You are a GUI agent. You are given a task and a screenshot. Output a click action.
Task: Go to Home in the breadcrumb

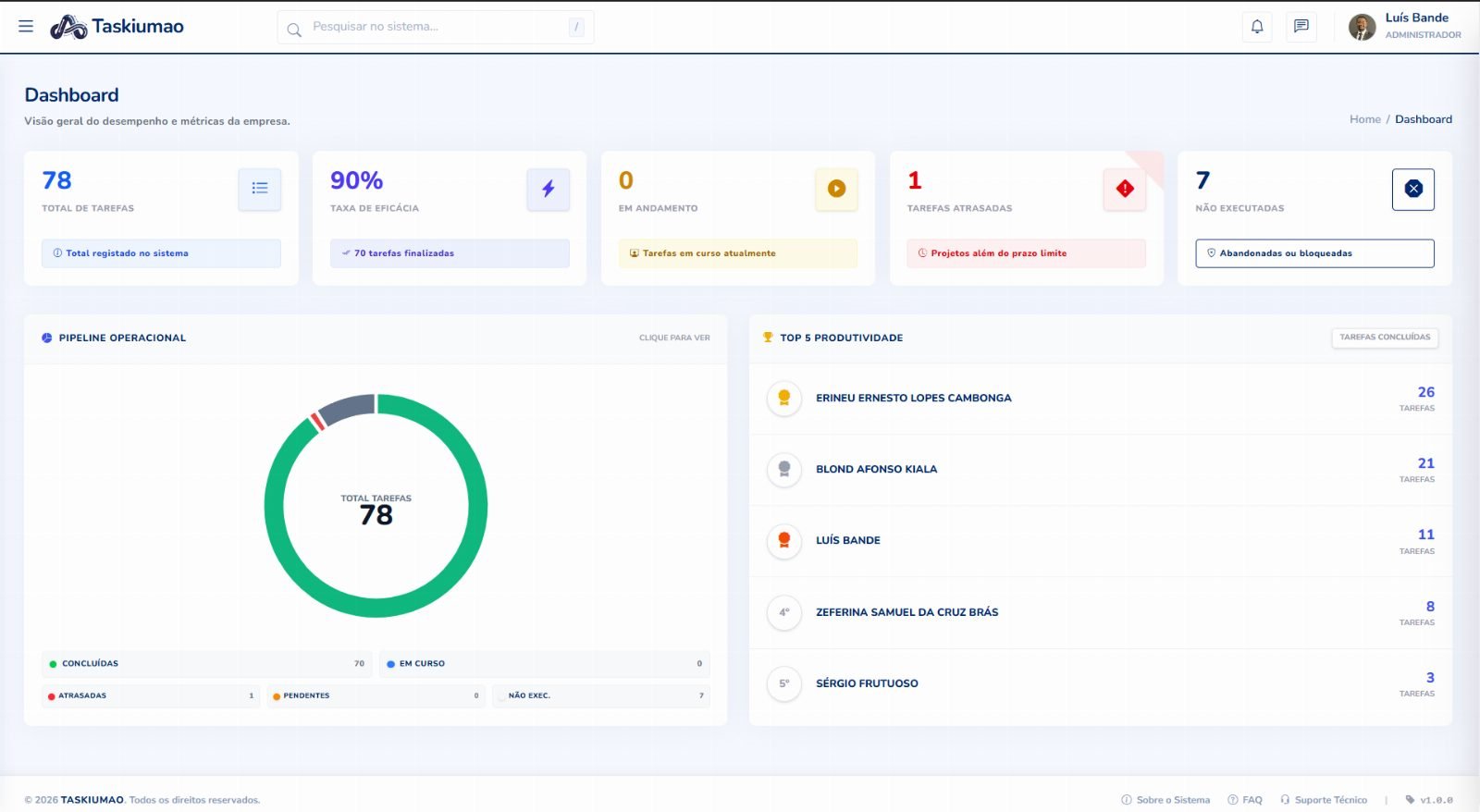1364,119
